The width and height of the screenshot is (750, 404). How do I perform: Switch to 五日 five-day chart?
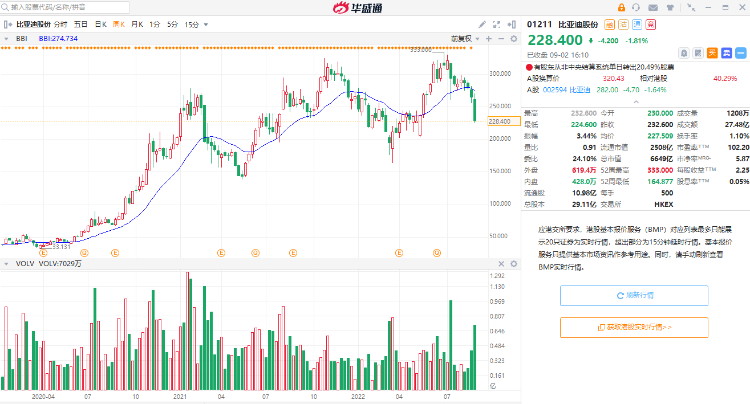pyautogui.click(x=81, y=24)
